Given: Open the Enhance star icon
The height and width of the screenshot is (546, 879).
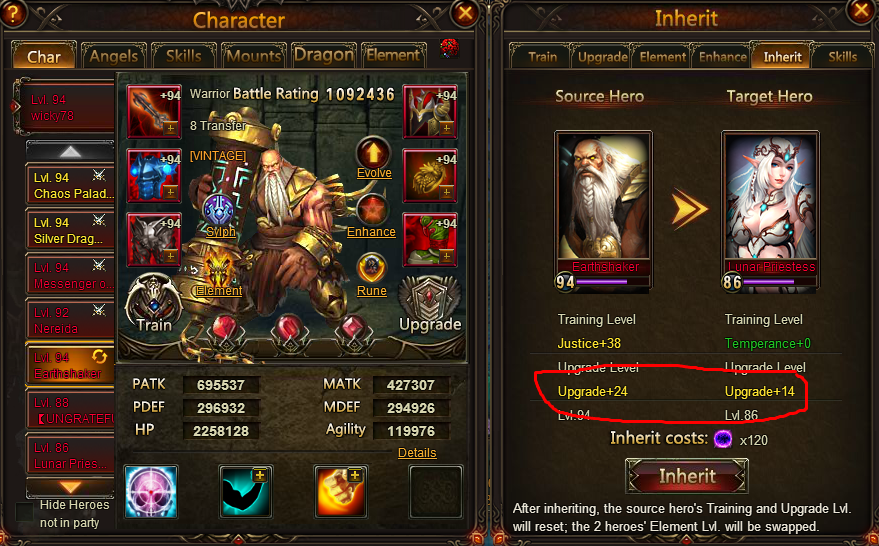Looking at the screenshot, I should pos(373,211).
